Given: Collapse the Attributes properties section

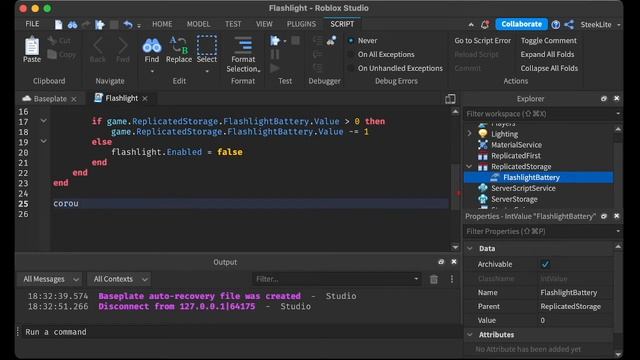Looking at the screenshot, I should [x=470, y=334].
